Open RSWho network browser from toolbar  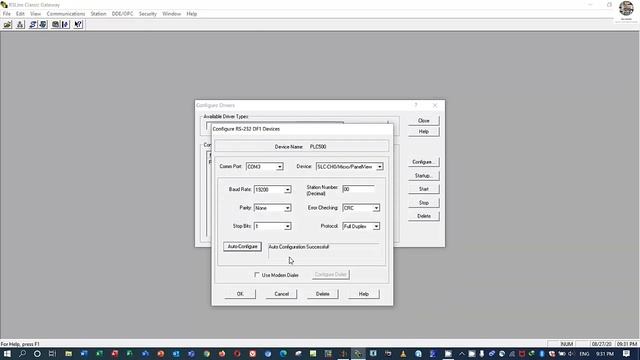[20, 24]
